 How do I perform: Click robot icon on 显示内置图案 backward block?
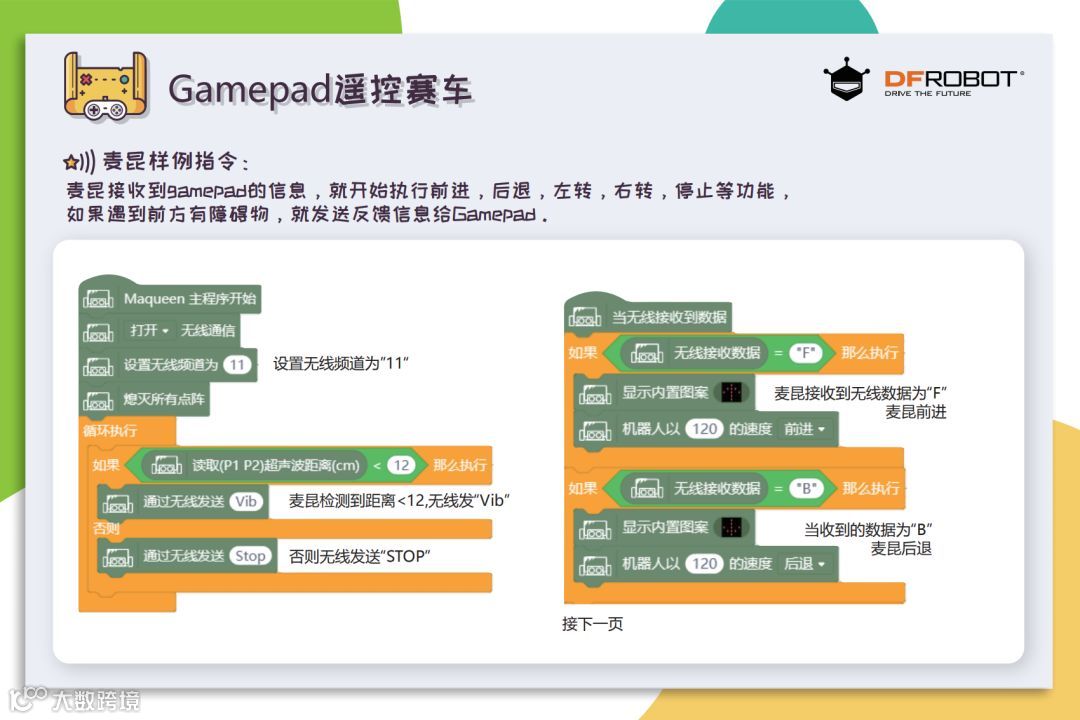pyautogui.click(x=595, y=528)
